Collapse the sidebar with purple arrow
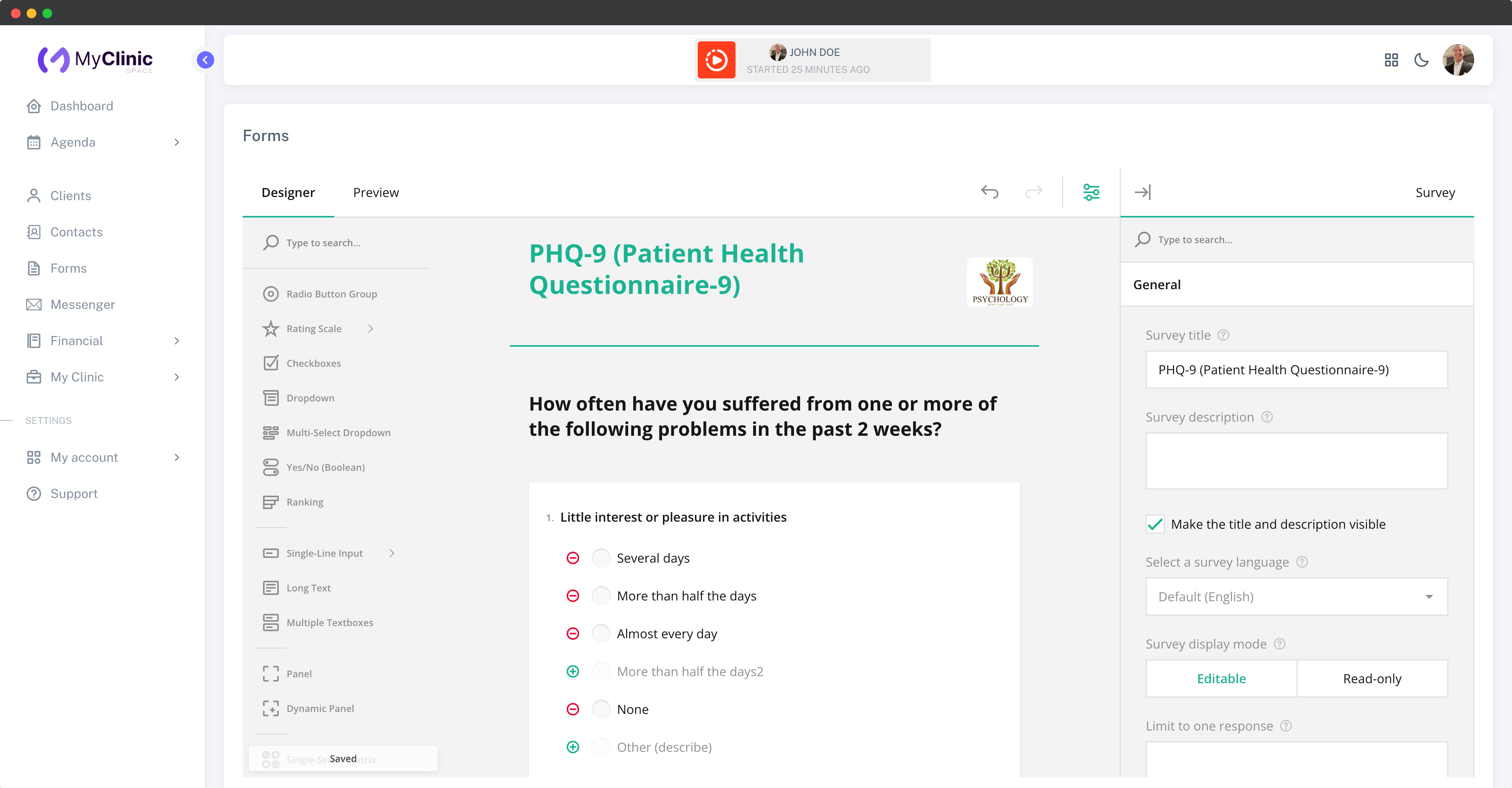Screen dimensions: 1512x788 point(206,60)
